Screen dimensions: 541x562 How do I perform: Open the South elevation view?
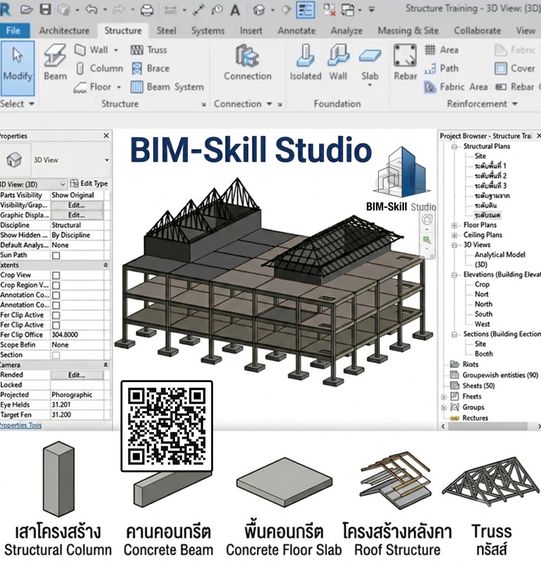[x=483, y=314]
